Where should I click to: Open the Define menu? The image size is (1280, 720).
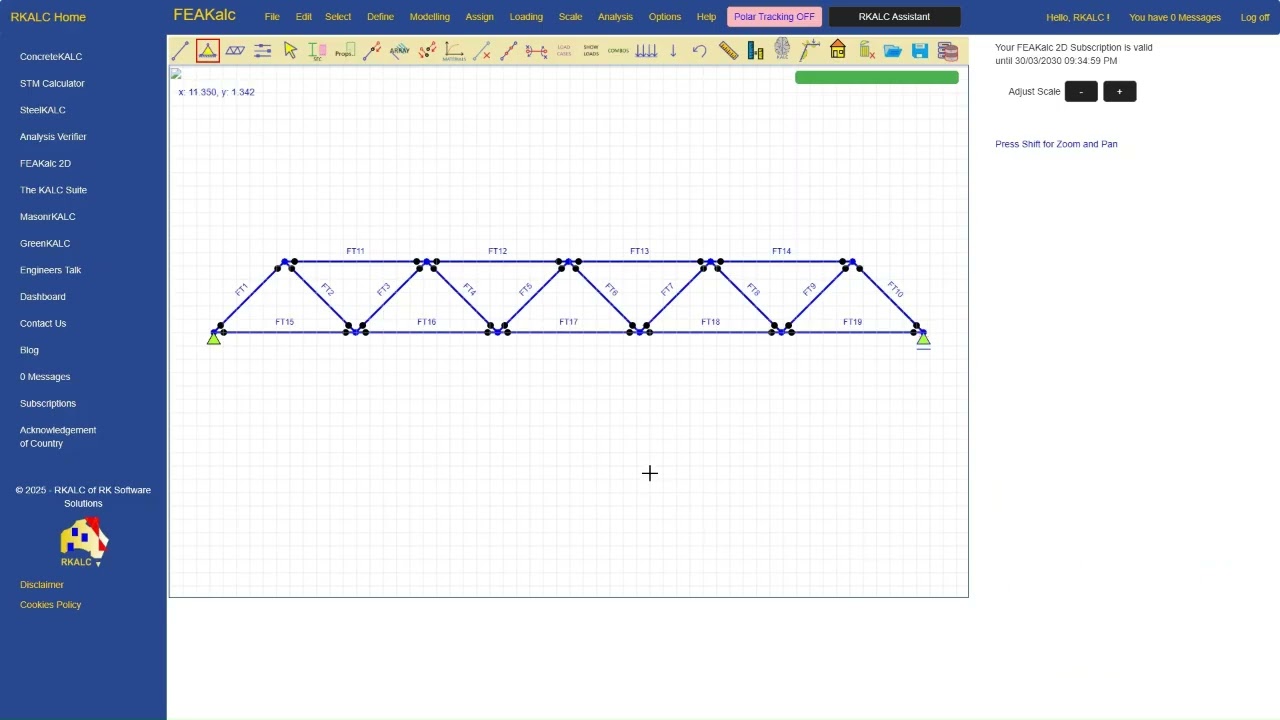point(380,17)
